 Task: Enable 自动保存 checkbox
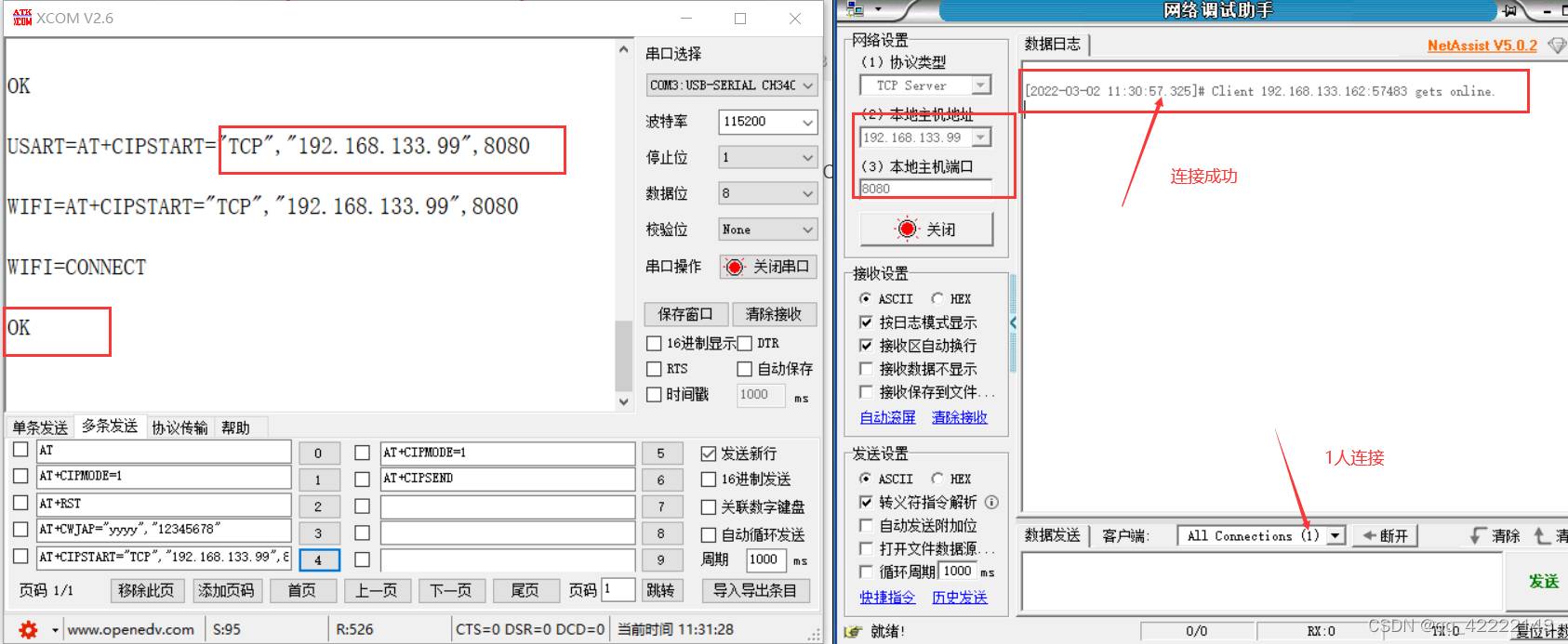click(x=744, y=369)
